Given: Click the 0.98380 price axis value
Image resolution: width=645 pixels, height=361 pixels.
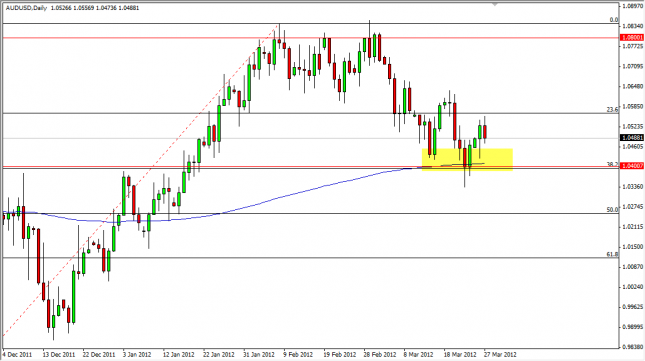Looking at the screenshot, I should pyautogui.click(x=633, y=347).
